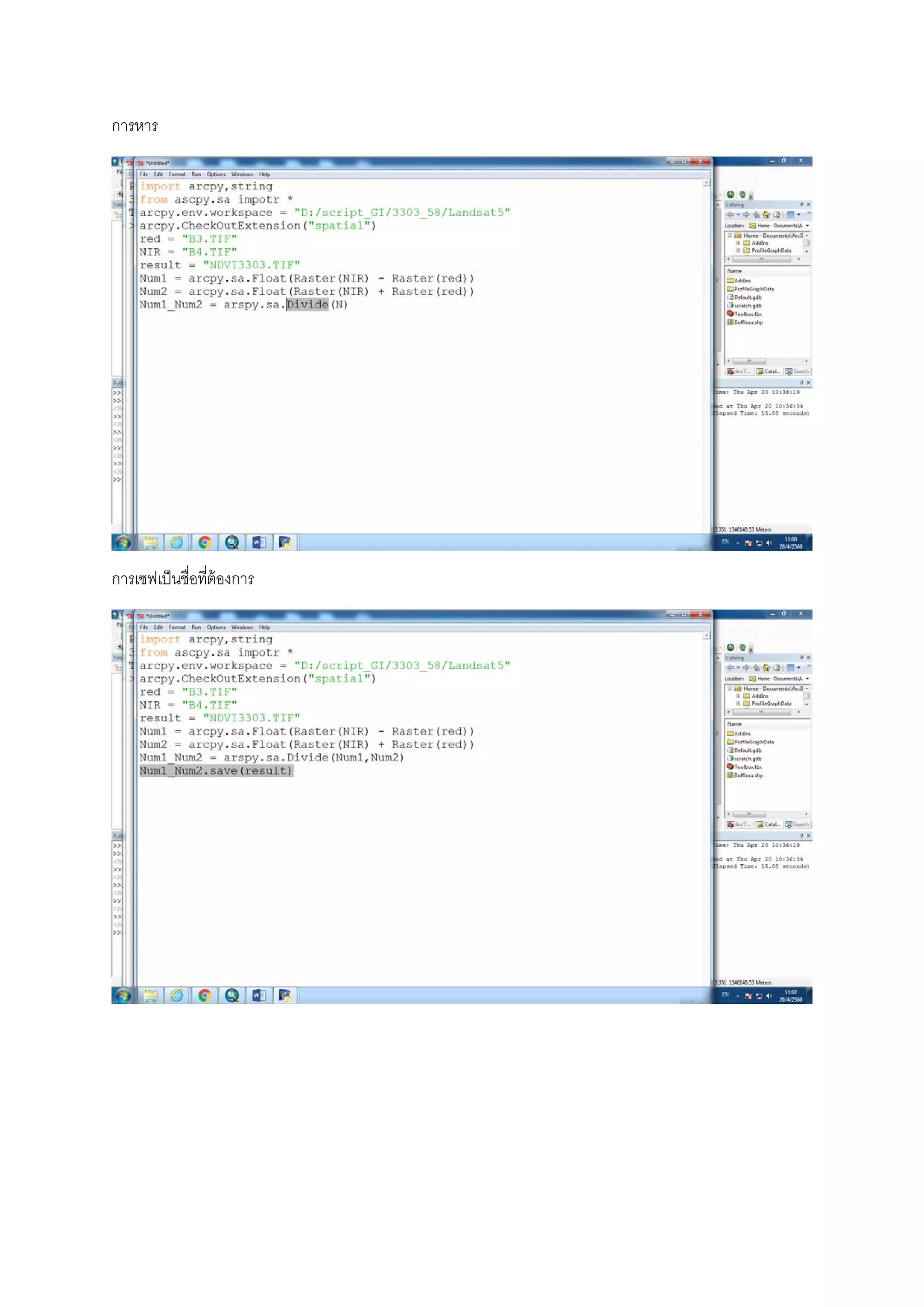Click Python icon in lower screenshot taskbar
Image resolution: width=924 pixels, height=1307 pixels.
click(285, 996)
